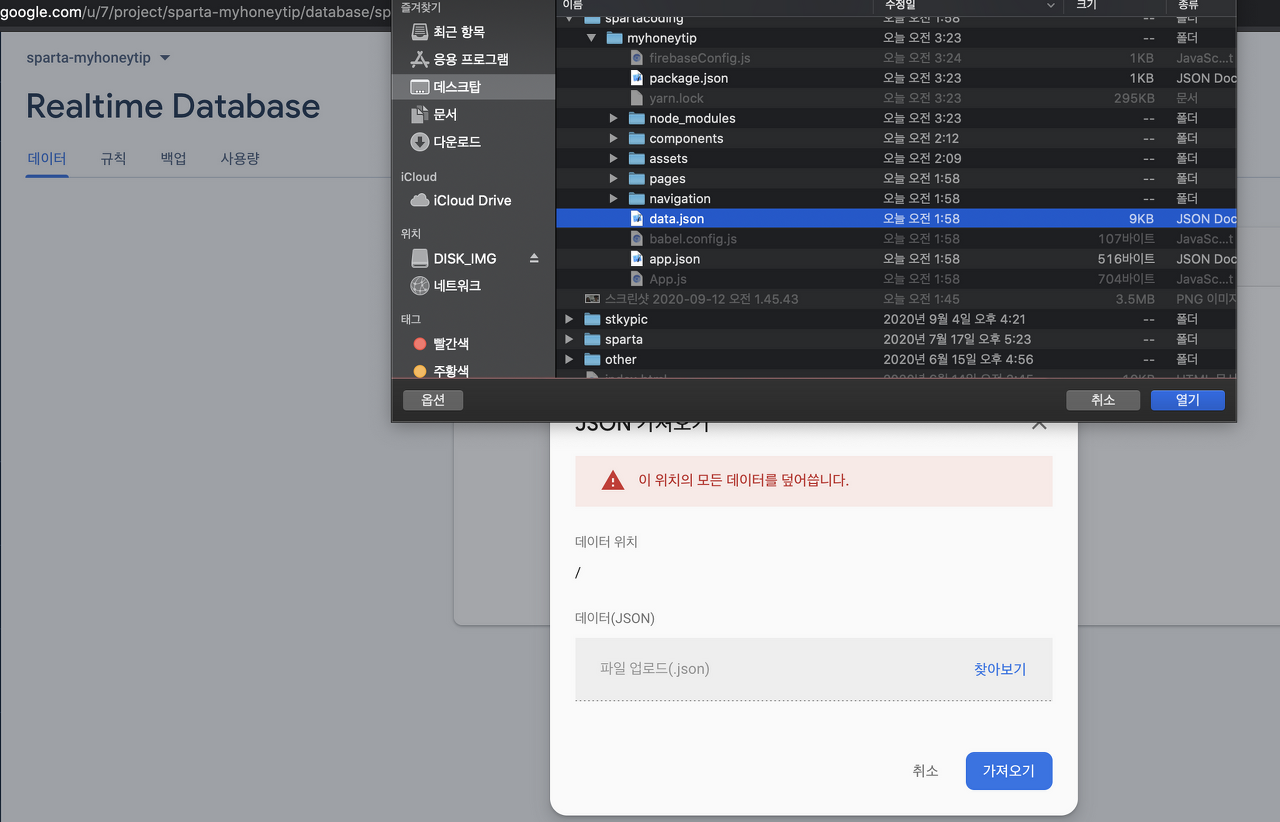Switch to the 데이터 tab
The image size is (1280, 822).
pos(47,158)
